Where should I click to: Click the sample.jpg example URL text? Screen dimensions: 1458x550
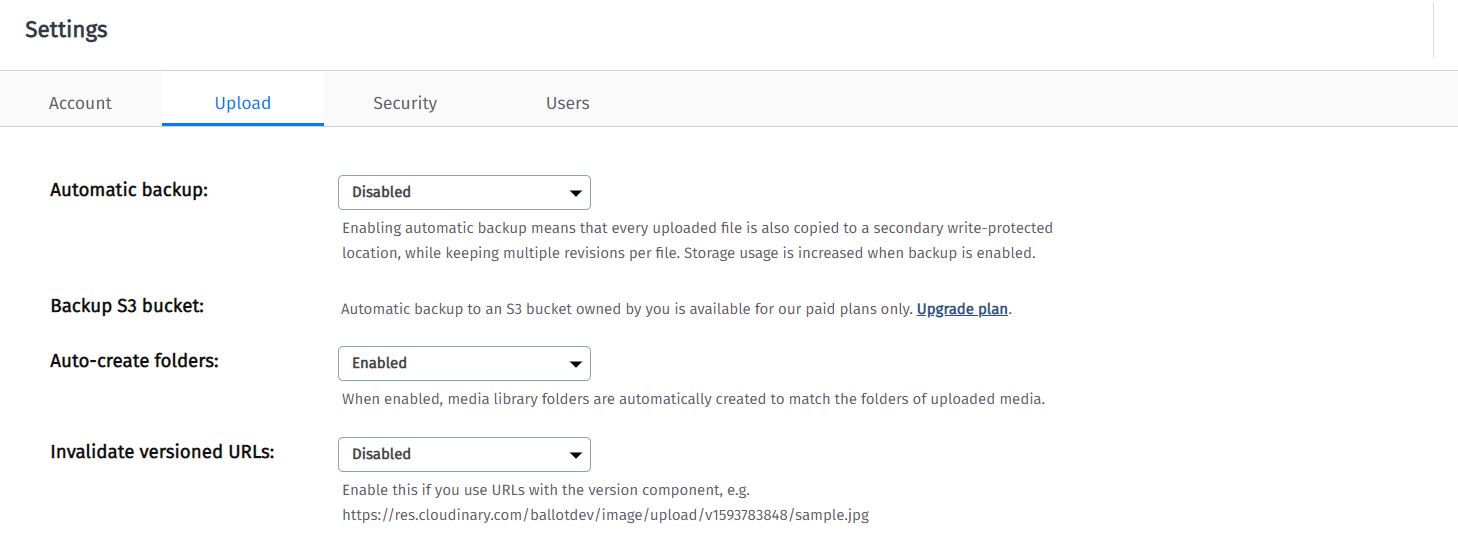[605, 516]
